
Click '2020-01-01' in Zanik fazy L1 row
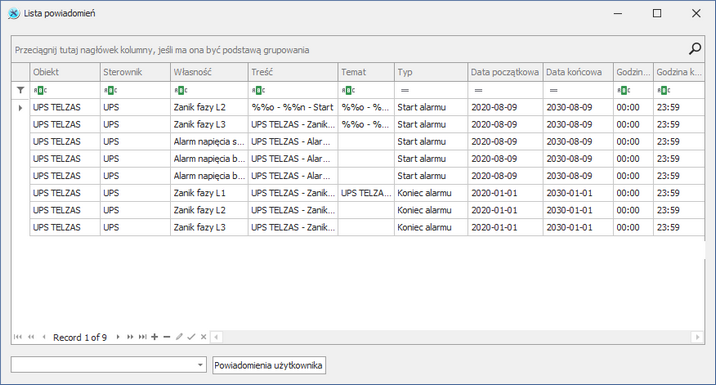(x=505, y=193)
